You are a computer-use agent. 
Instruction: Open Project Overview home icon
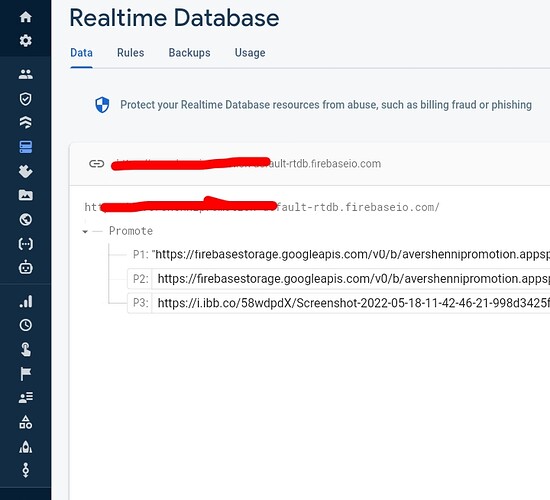tap(26, 16)
